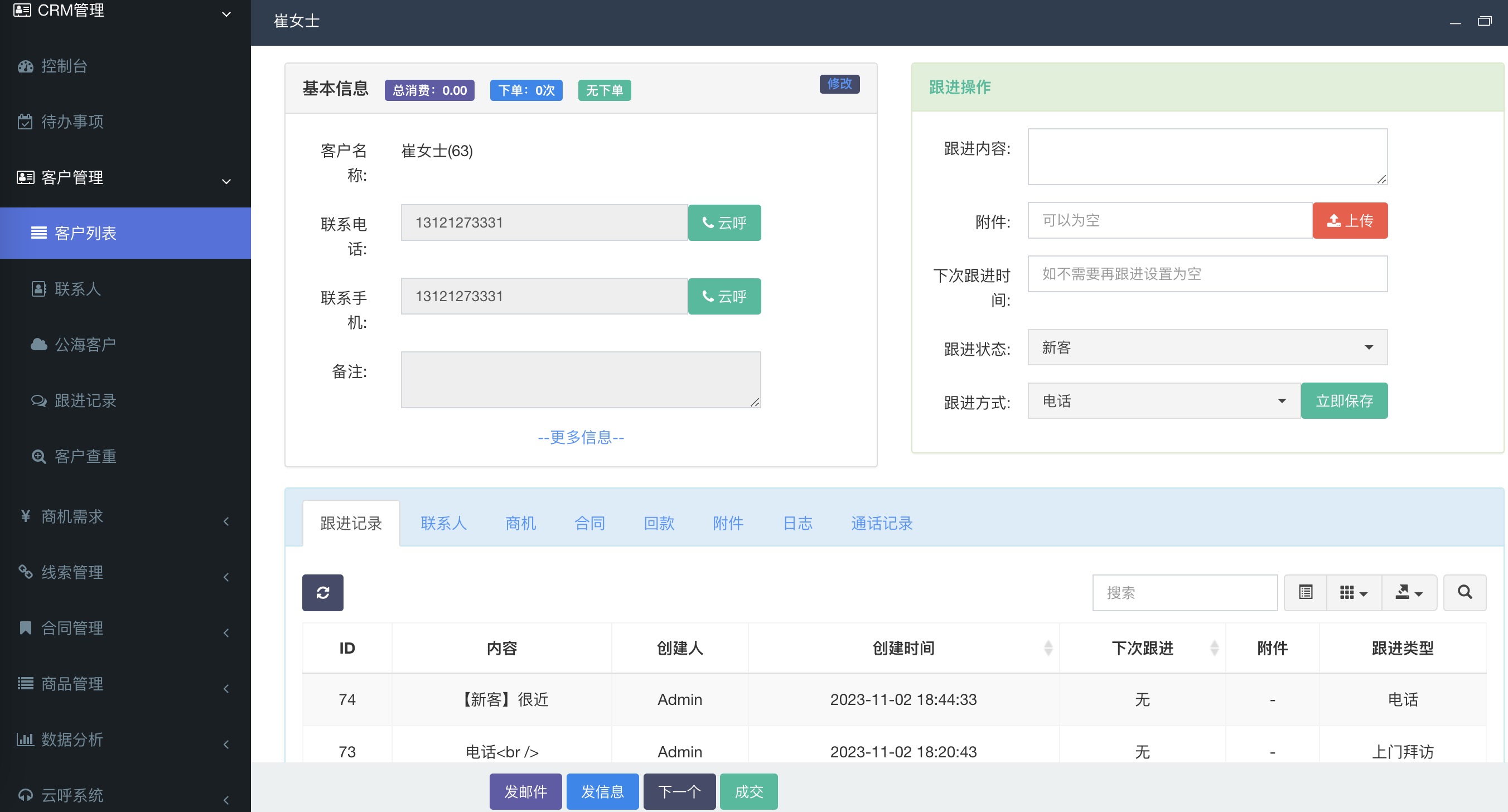This screenshot has height=812, width=1508.
Task: Click the 联系人 address book icon
Action: pos(38,289)
